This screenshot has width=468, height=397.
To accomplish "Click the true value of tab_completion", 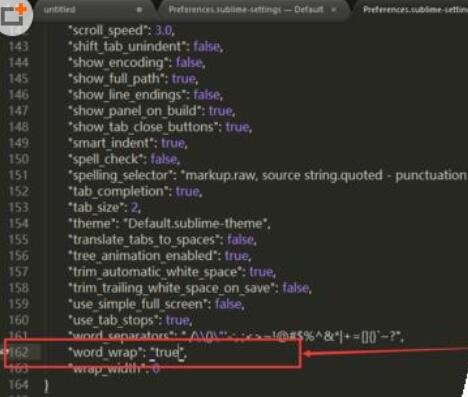I will click(x=187, y=191).
